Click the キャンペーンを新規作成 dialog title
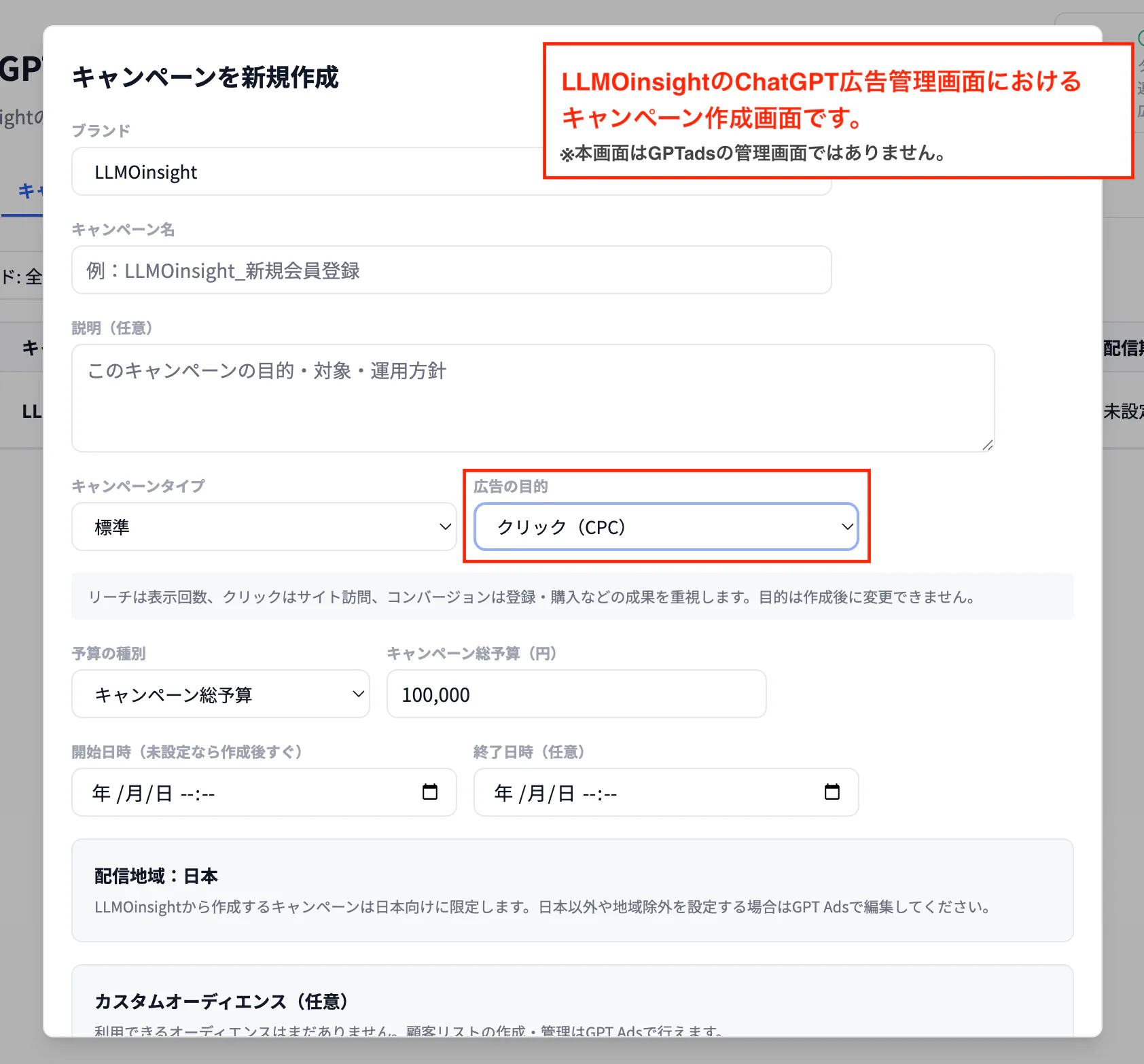Viewport: 1144px width, 1064px height. pyautogui.click(x=205, y=77)
